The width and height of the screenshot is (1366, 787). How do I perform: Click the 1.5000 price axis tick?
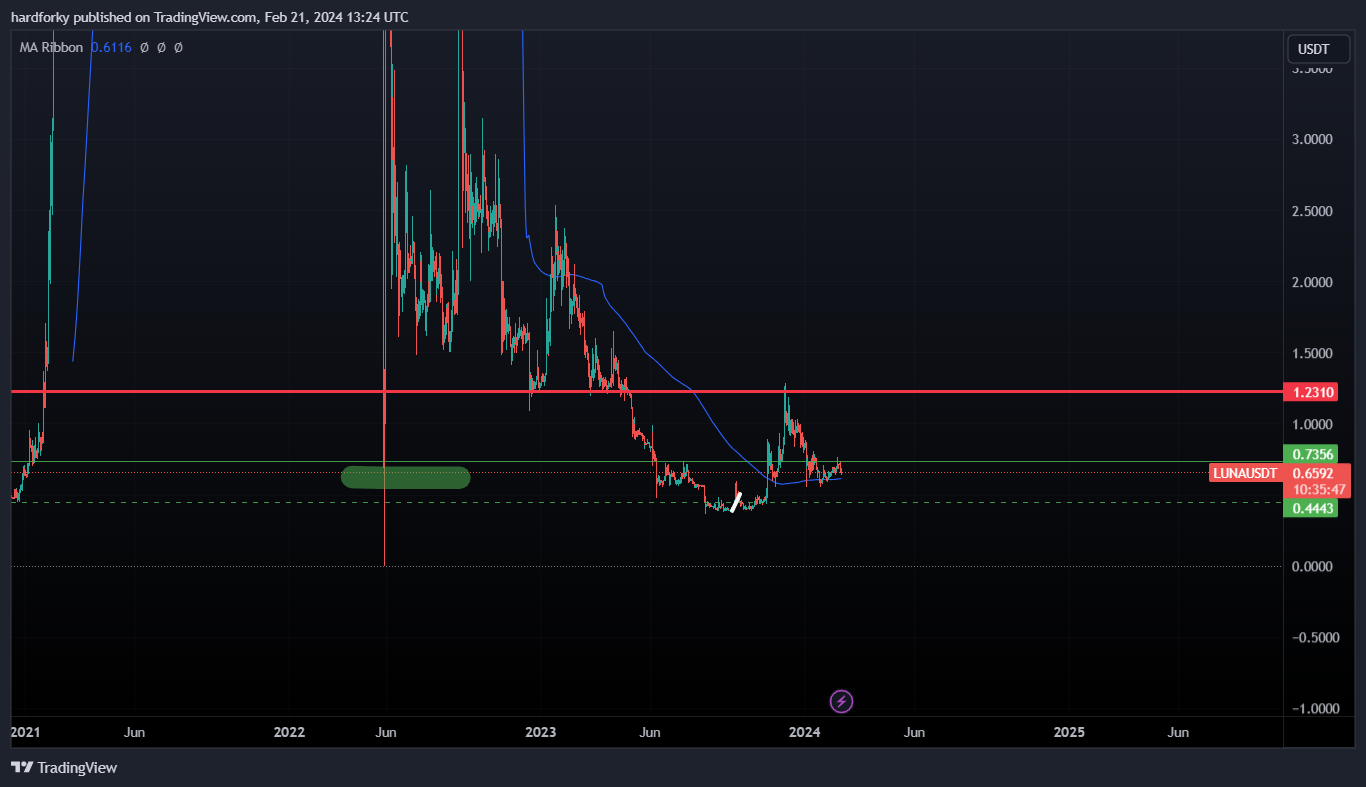click(1312, 353)
